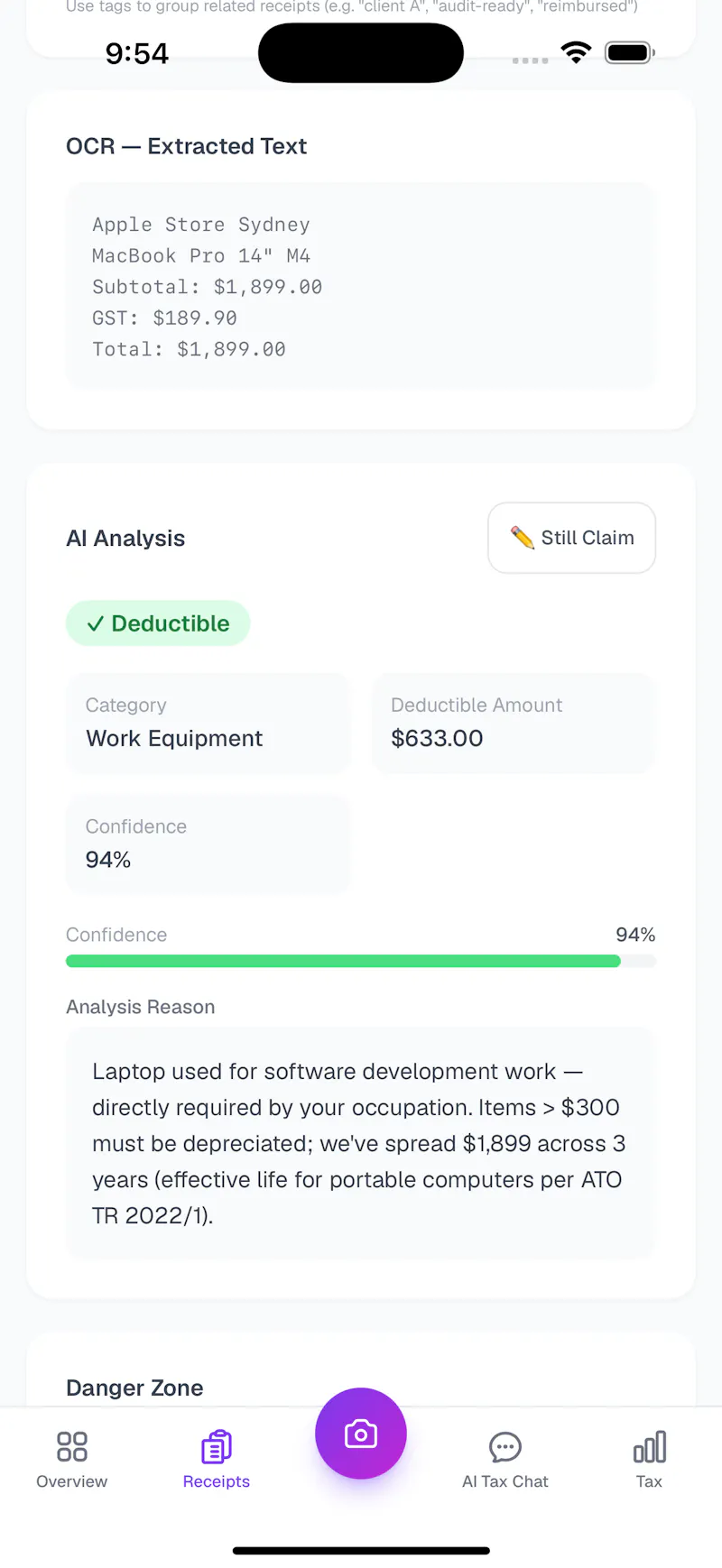Viewport: 722px width, 1568px height.
Task: Tap the pencil icon on Still Claim
Action: (523, 538)
